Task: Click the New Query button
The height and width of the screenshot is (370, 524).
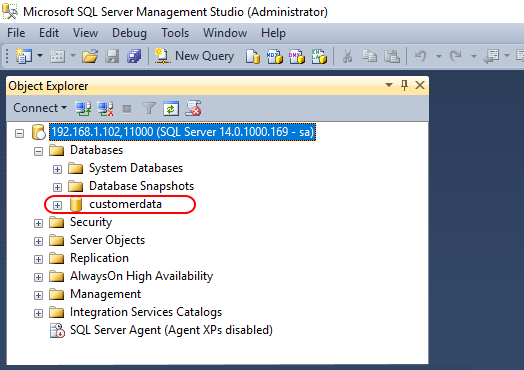Action: click(194, 56)
